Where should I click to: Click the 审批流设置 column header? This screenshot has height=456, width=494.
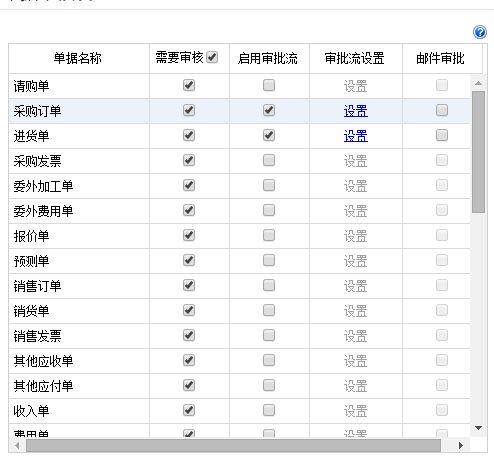(354, 58)
